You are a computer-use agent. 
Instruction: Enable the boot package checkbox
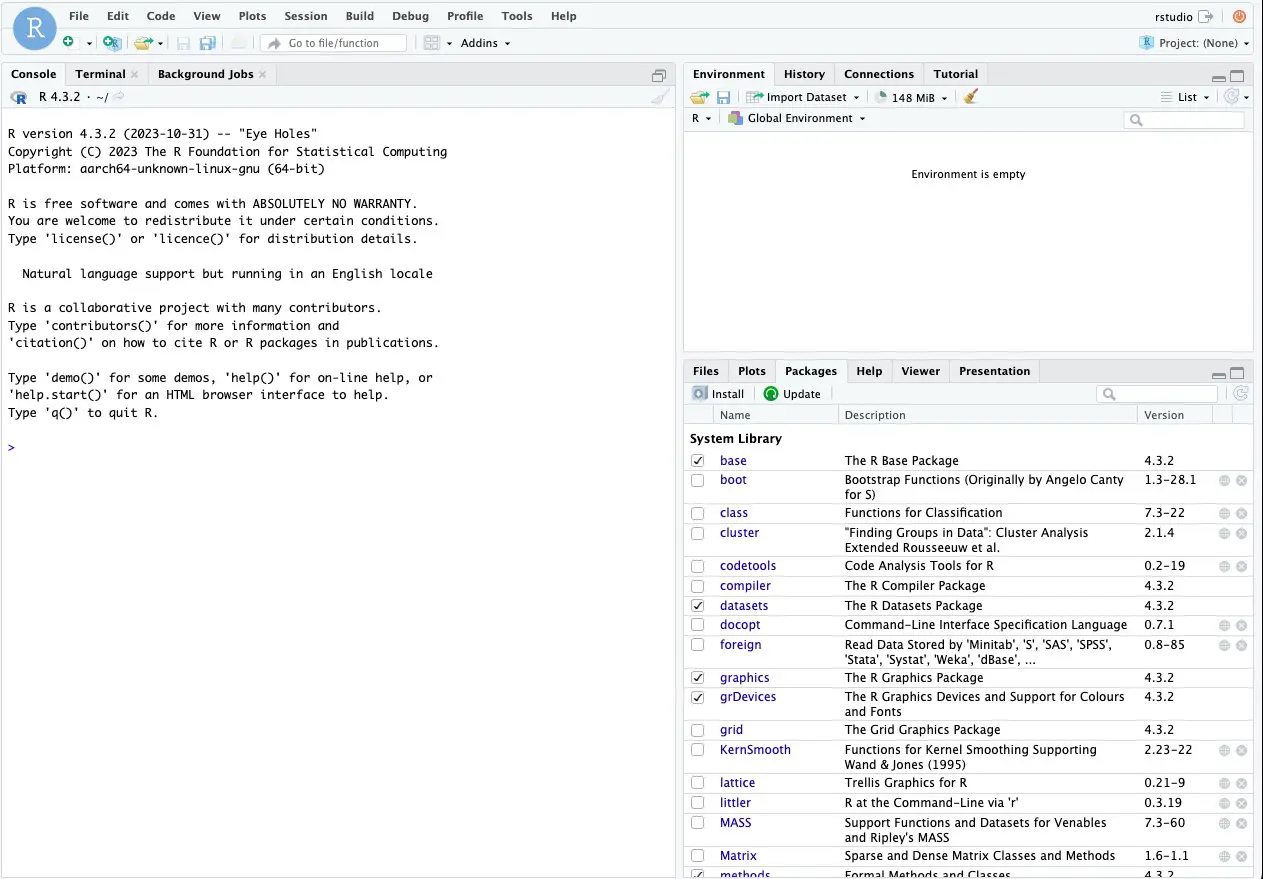click(698, 480)
